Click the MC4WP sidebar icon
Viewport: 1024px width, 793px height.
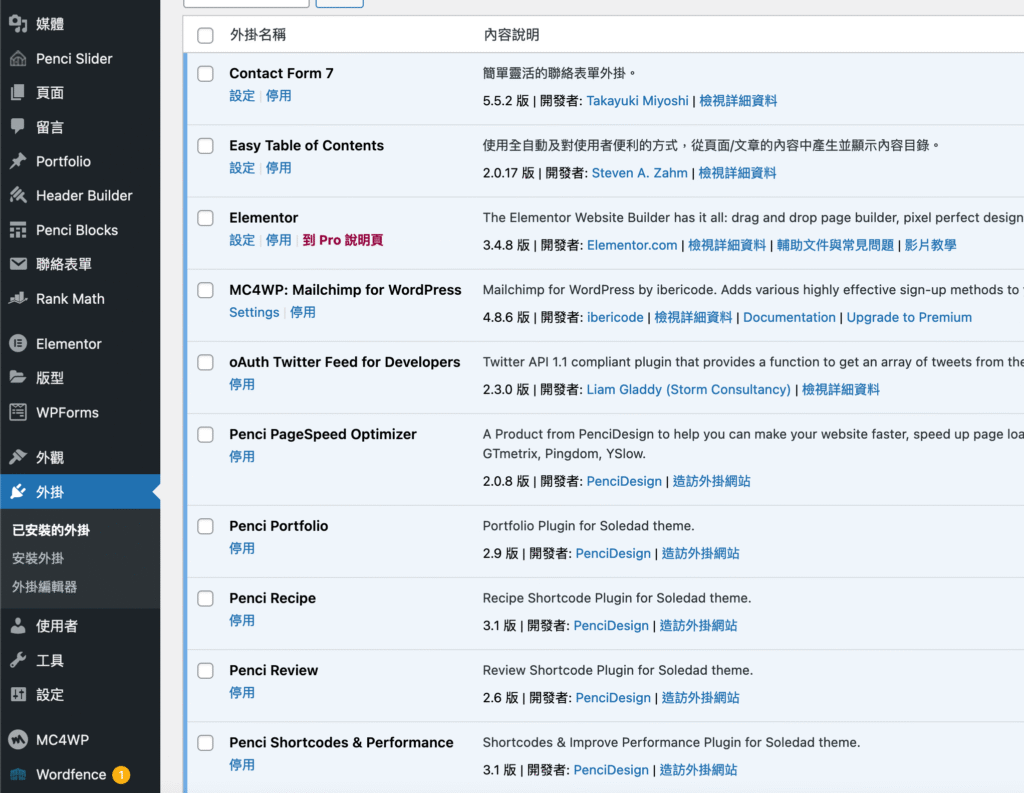click(x=18, y=739)
